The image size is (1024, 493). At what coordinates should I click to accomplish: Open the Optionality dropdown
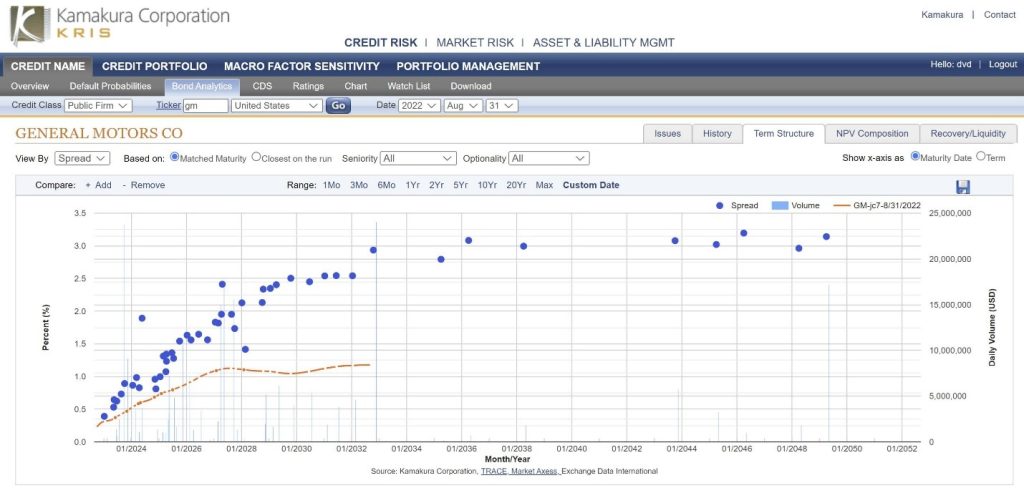click(x=549, y=158)
